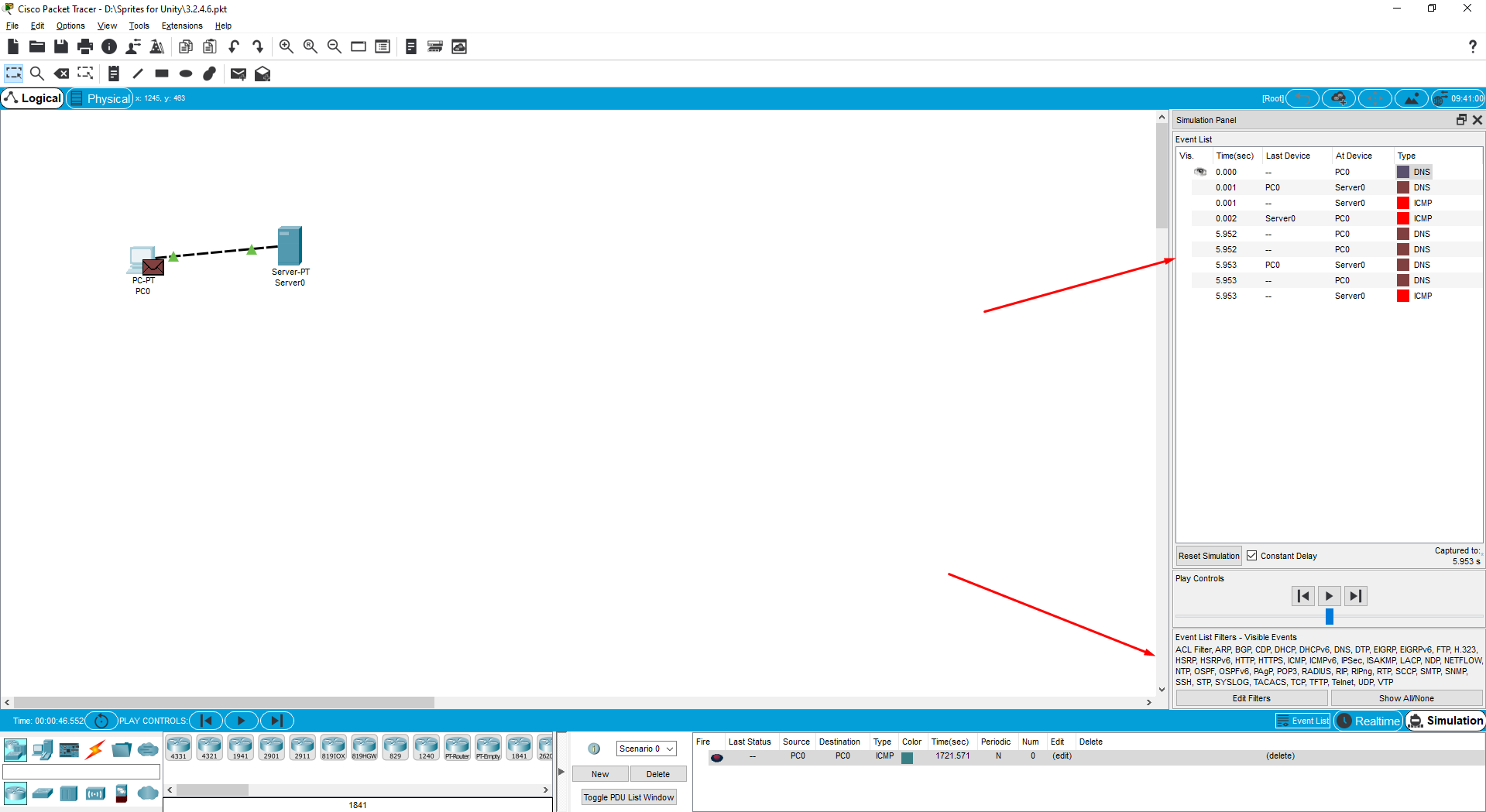
Task: Click the Create New Cluster cloud icon
Action: (1339, 98)
